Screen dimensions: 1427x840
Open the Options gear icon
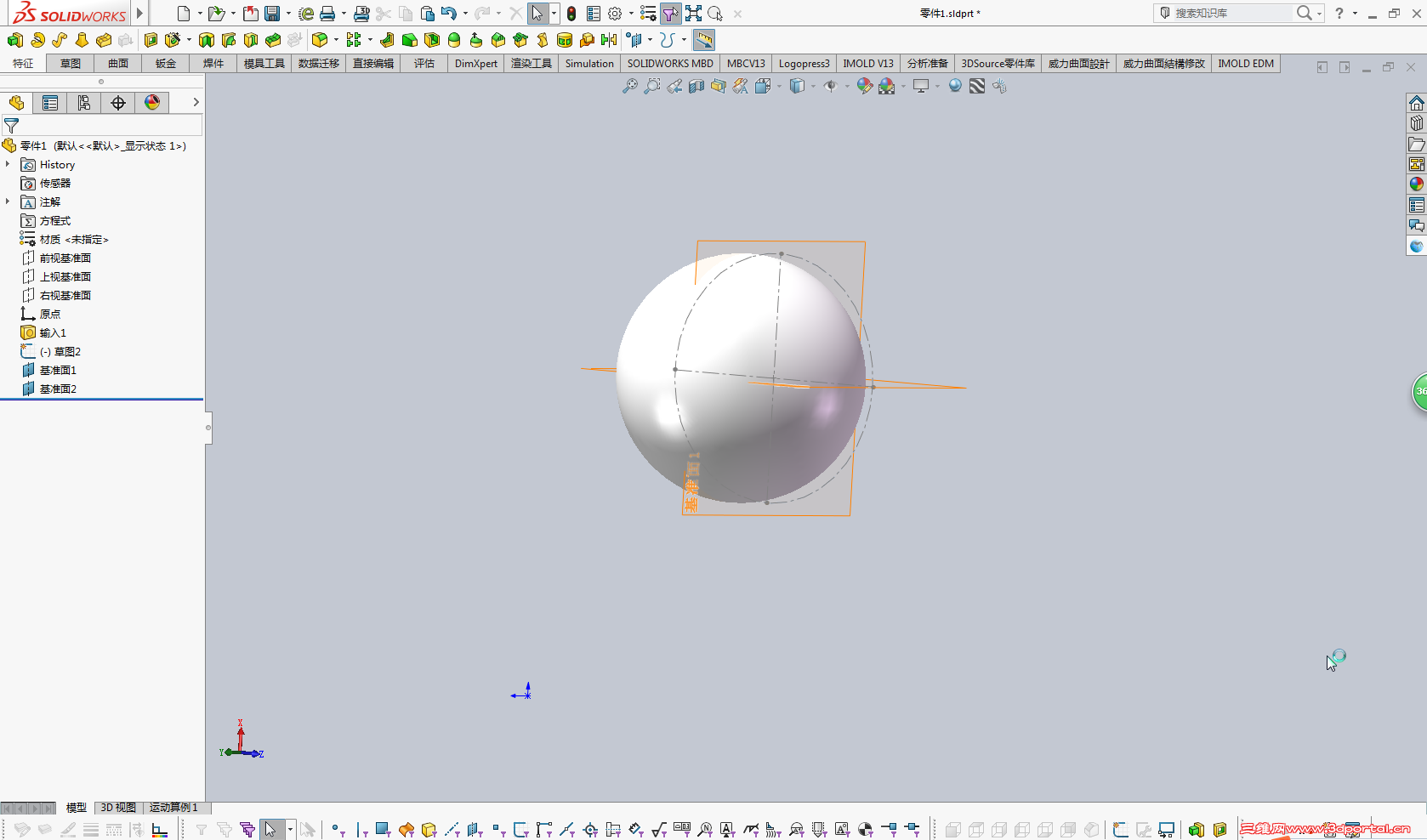tap(615, 14)
